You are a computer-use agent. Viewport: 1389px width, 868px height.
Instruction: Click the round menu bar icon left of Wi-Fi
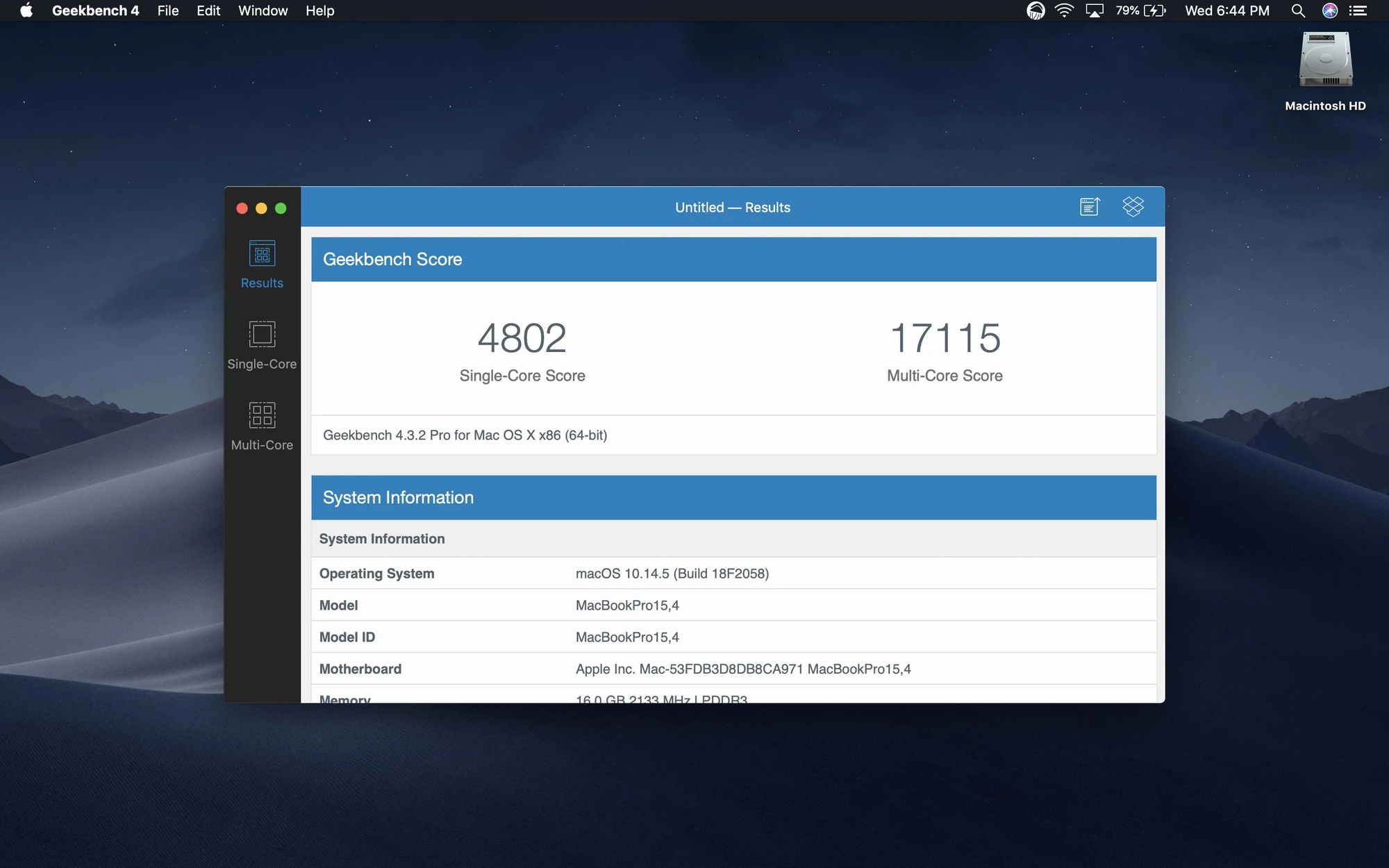point(1035,10)
